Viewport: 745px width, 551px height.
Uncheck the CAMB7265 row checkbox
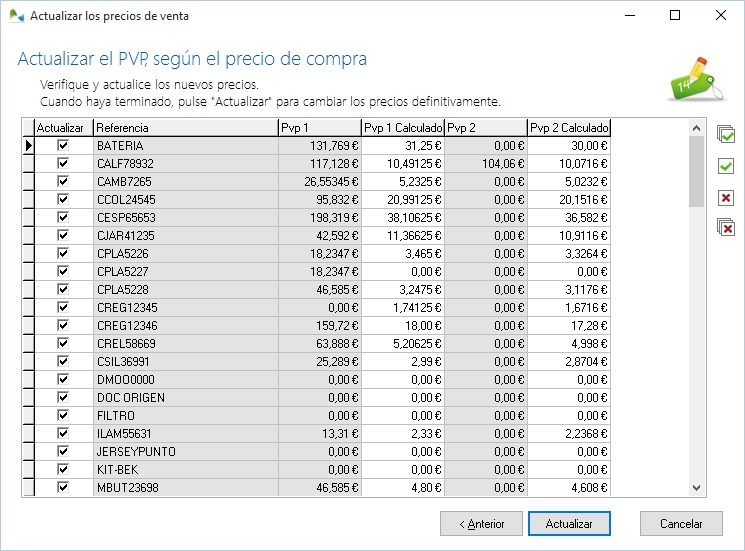coord(63,181)
